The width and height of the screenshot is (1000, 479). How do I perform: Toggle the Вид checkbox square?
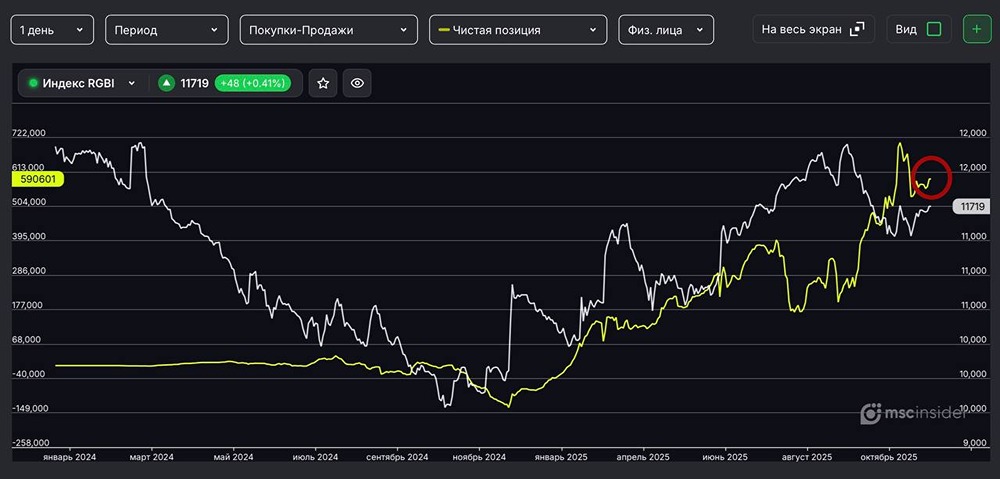coord(934,29)
